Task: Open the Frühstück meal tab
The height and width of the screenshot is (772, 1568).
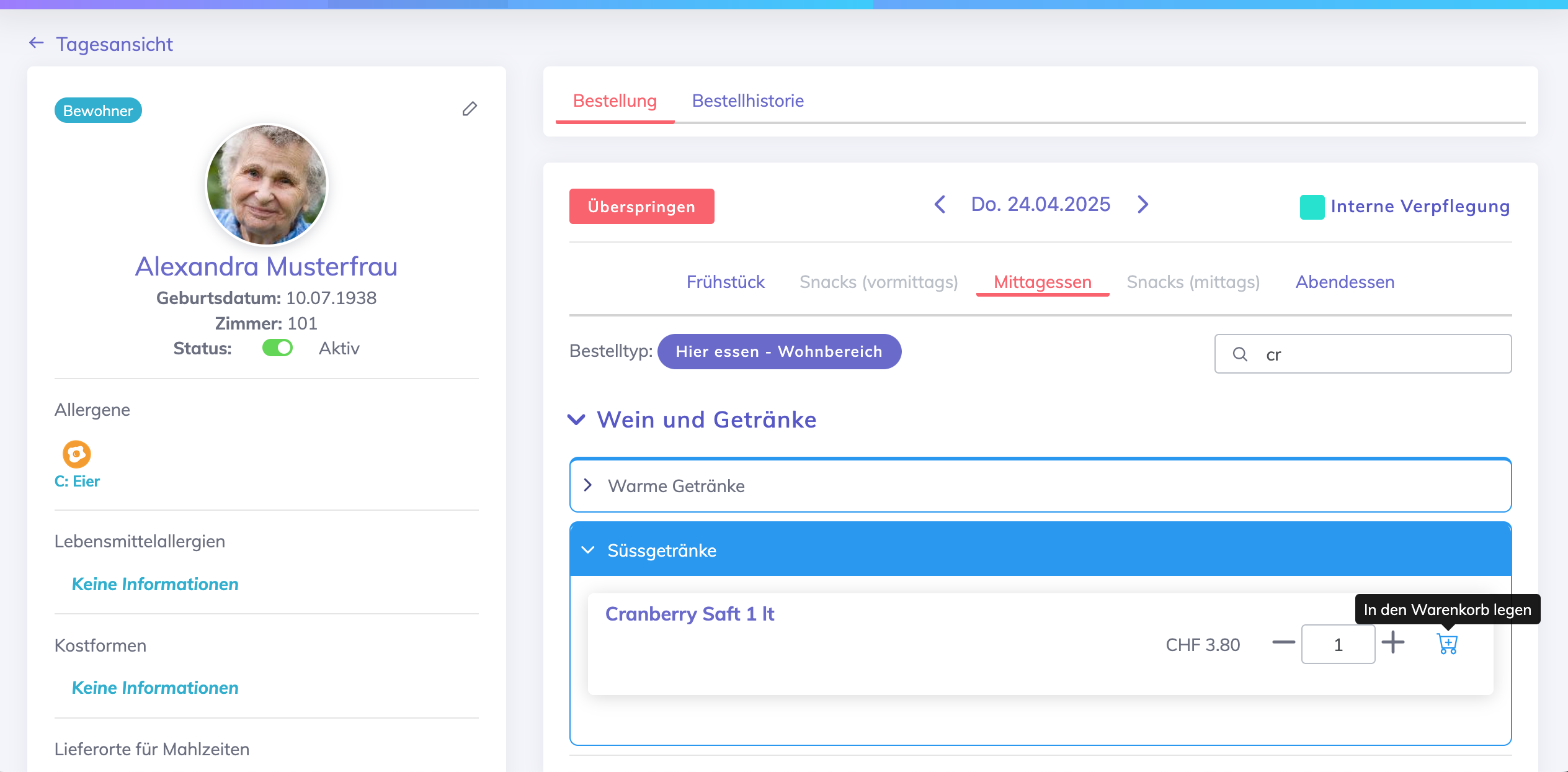Action: coord(725,282)
